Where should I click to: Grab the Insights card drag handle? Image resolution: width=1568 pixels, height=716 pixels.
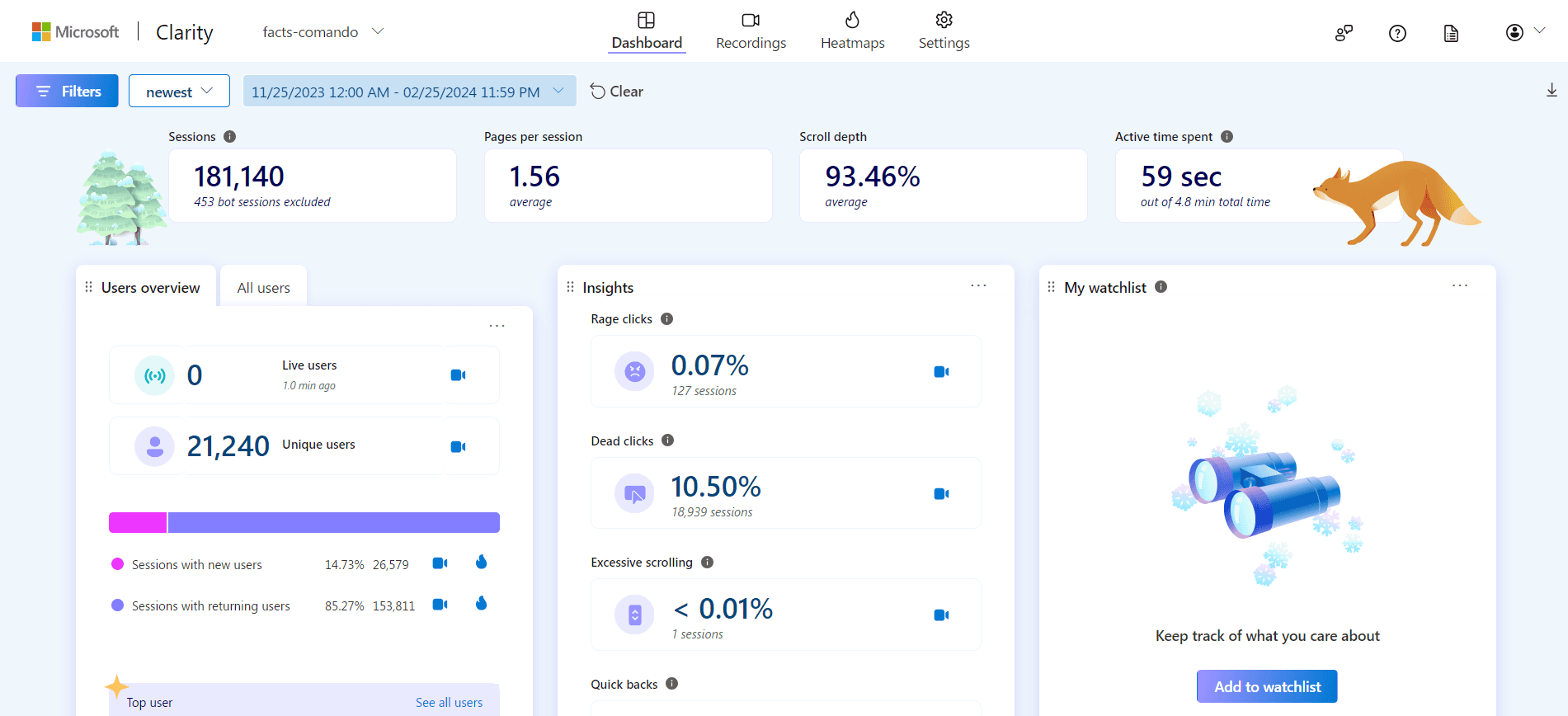(570, 287)
